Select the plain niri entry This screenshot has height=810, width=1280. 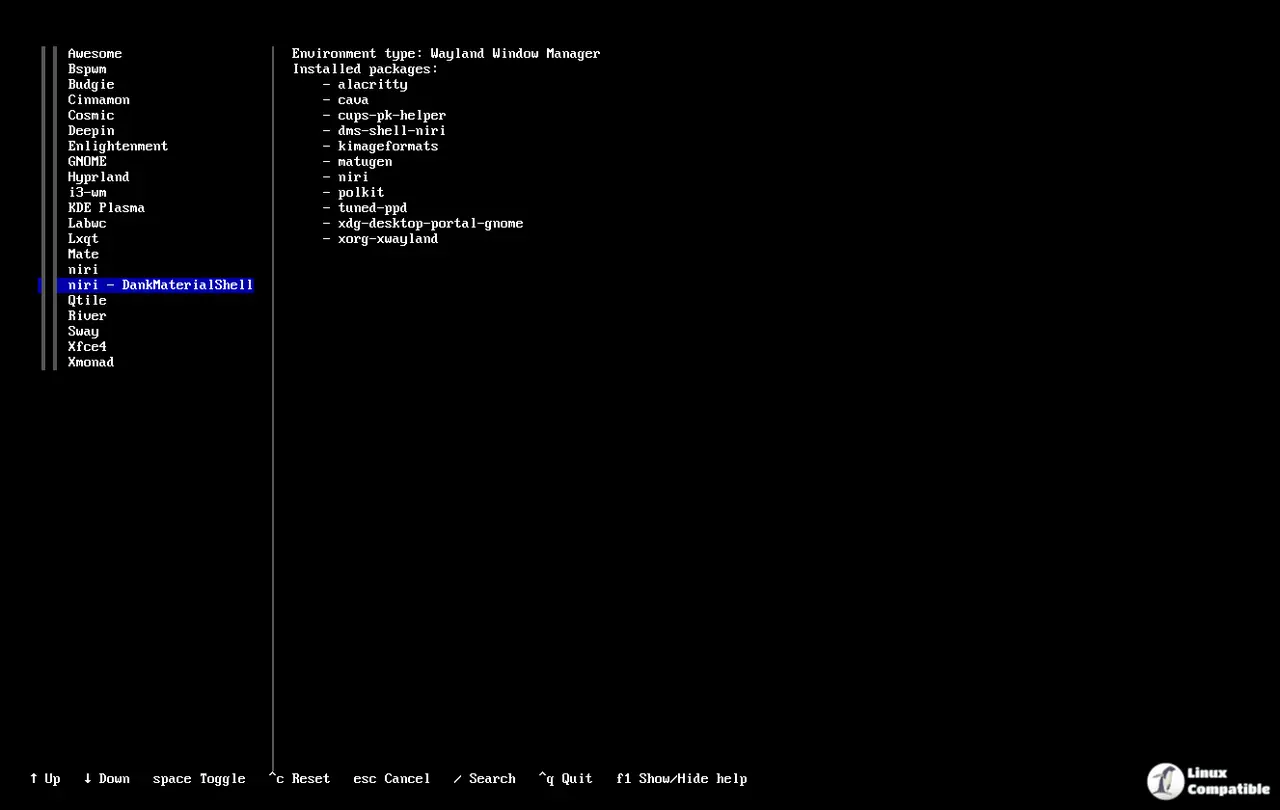83,270
